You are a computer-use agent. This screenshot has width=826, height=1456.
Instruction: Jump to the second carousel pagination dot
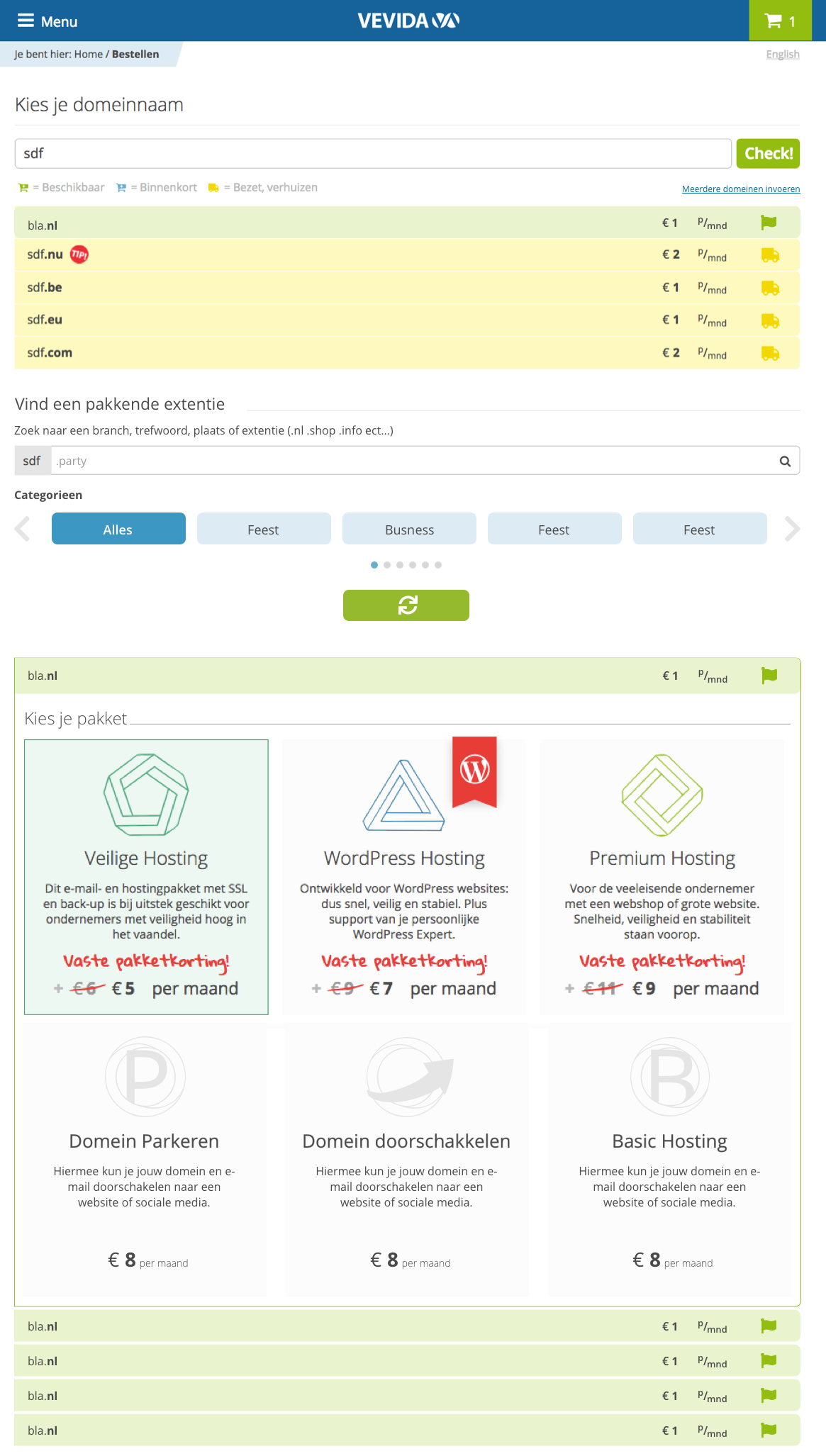387,565
